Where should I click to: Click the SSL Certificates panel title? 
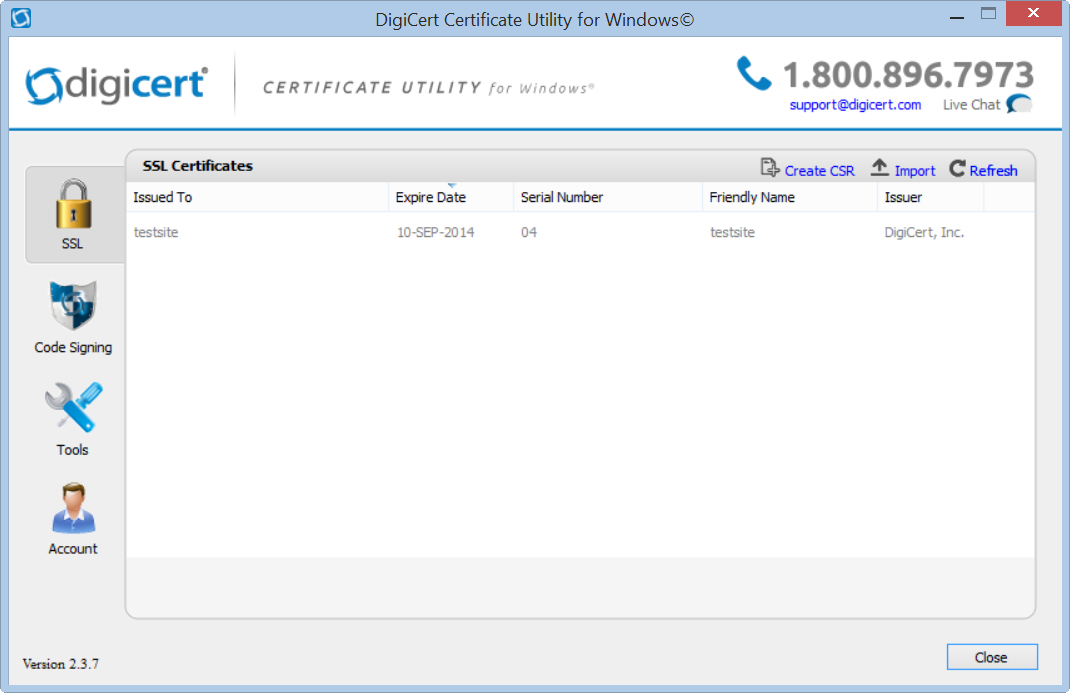click(x=197, y=166)
